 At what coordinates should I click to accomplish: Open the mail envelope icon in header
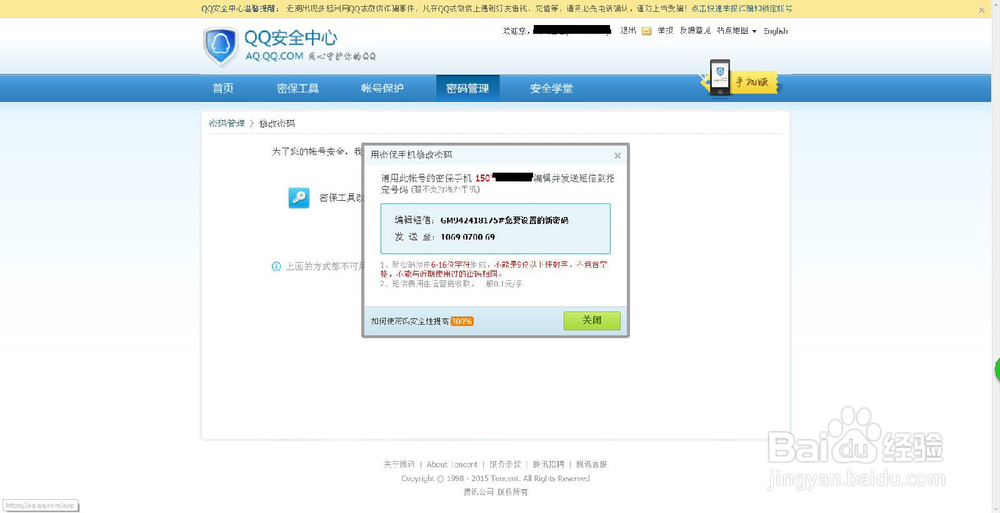pyautogui.click(x=647, y=31)
